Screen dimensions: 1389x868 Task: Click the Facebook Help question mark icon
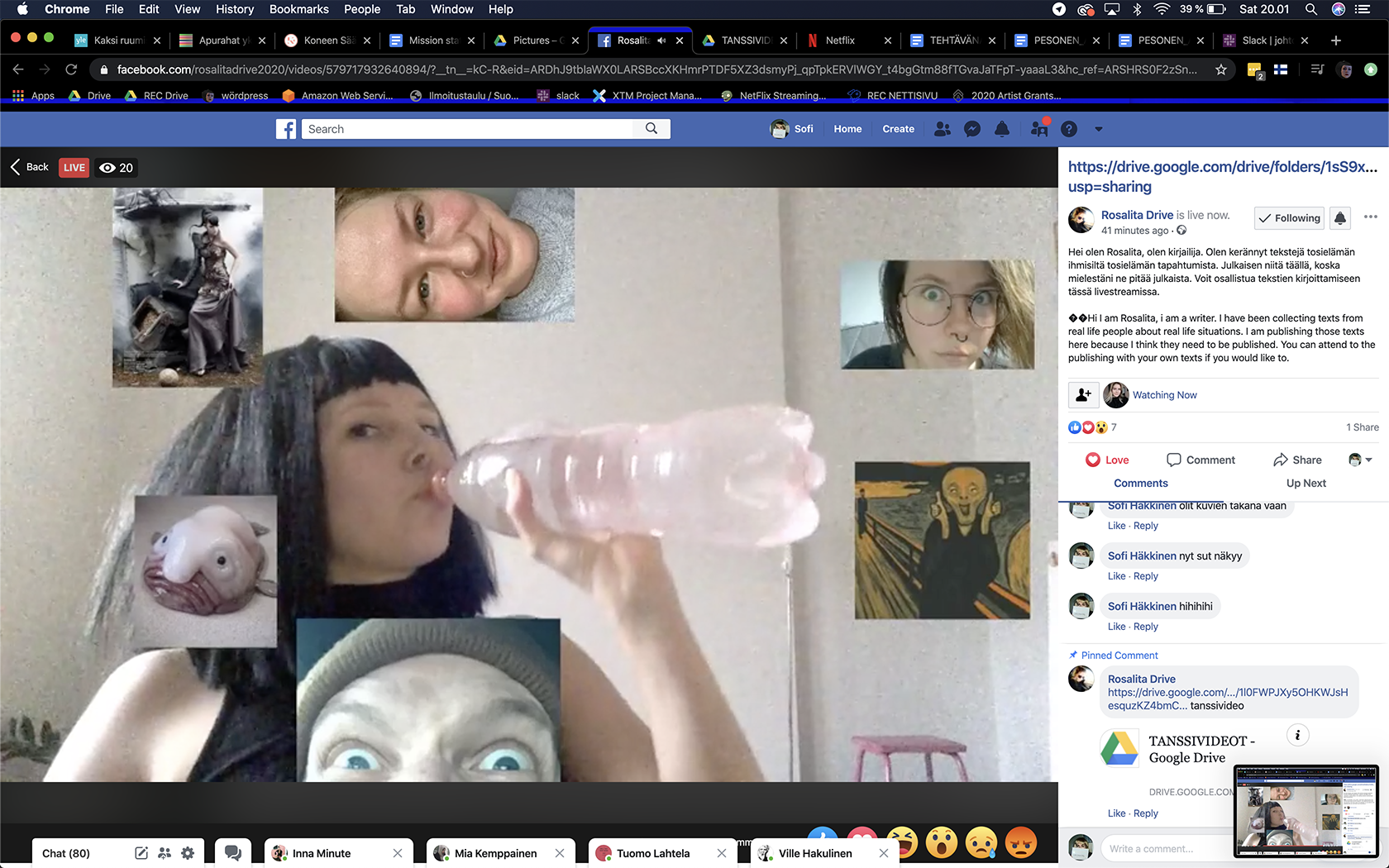pos(1069,129)
